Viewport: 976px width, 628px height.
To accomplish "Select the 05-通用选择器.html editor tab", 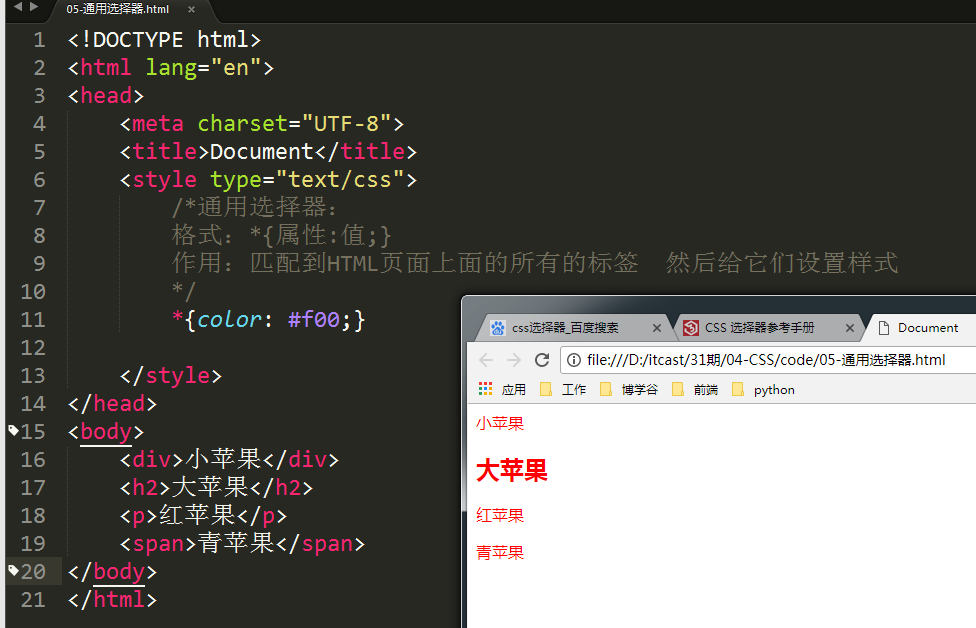I will tap(118, 9).
